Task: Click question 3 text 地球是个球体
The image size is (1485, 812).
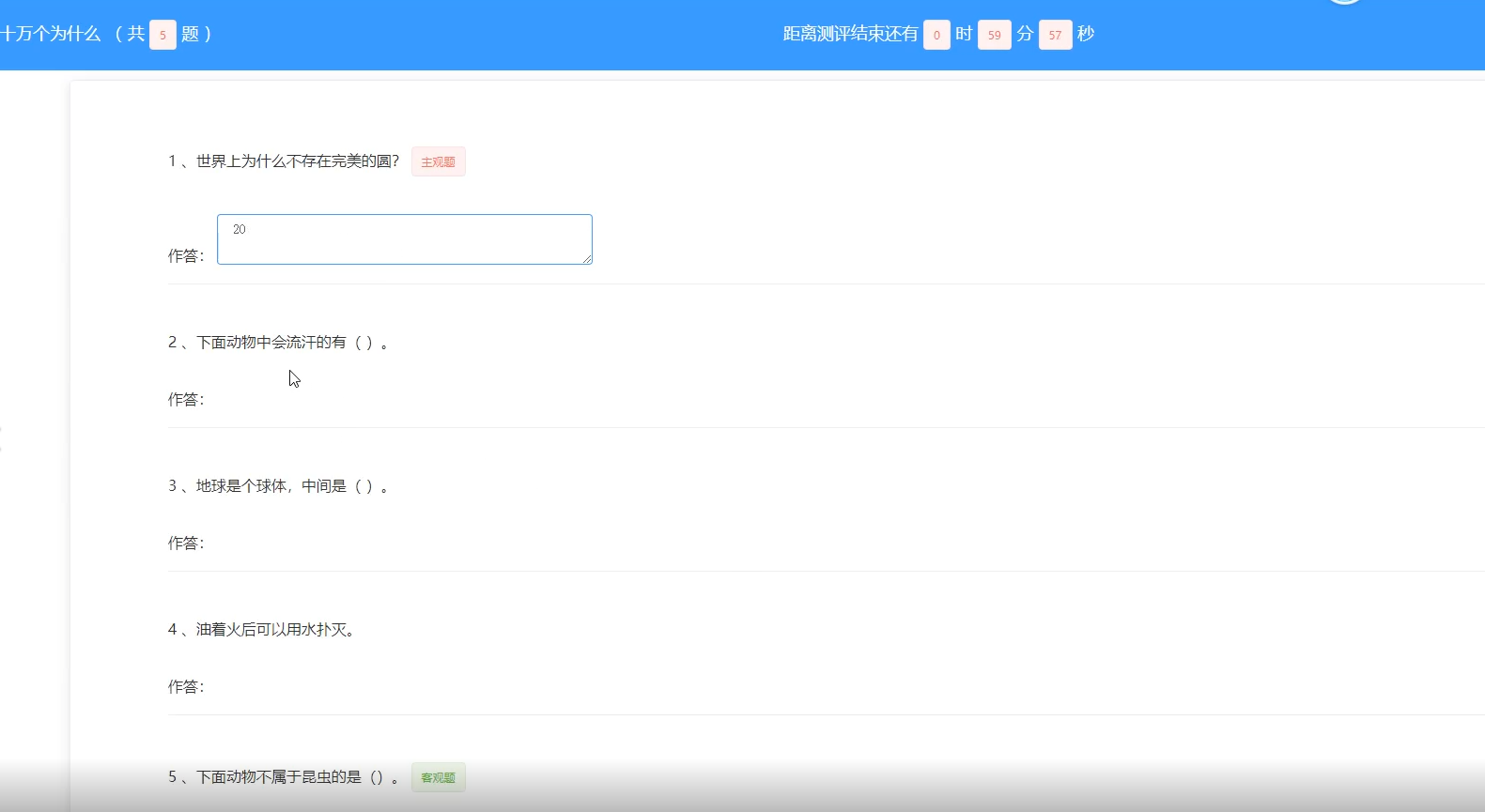Action: 241,486
